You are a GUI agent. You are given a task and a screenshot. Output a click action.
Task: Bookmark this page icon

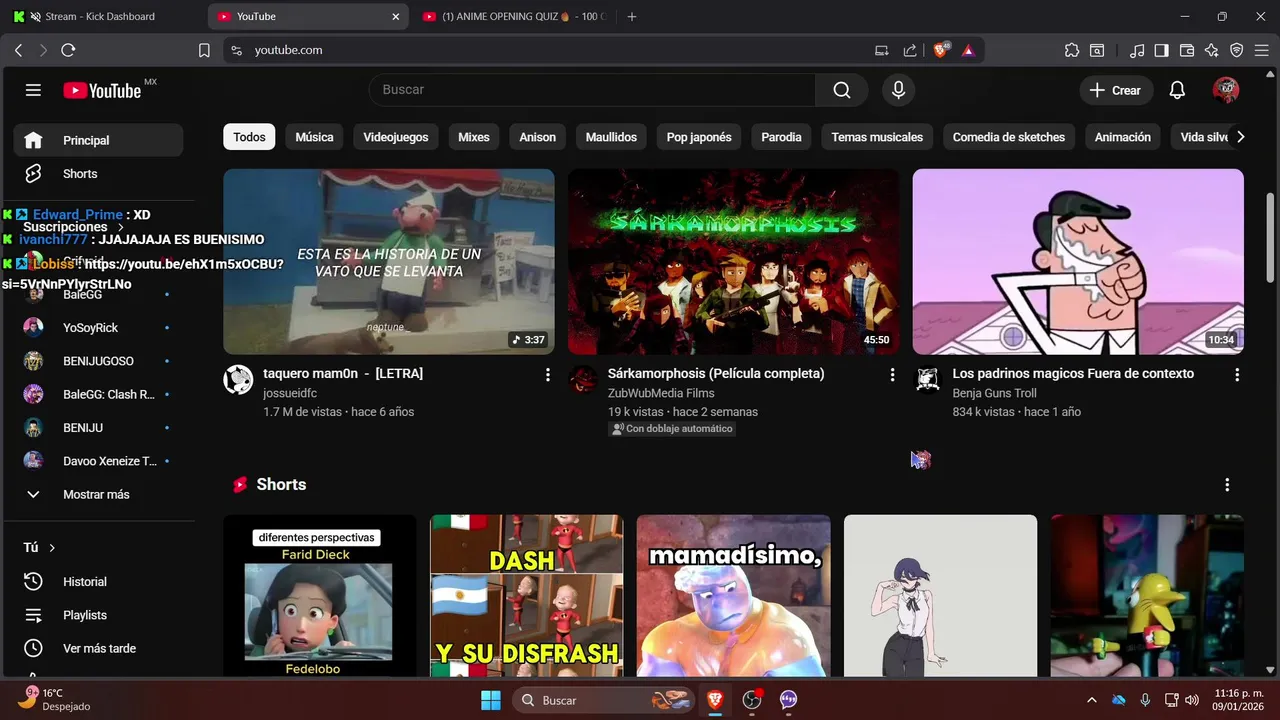coord(204,50)
